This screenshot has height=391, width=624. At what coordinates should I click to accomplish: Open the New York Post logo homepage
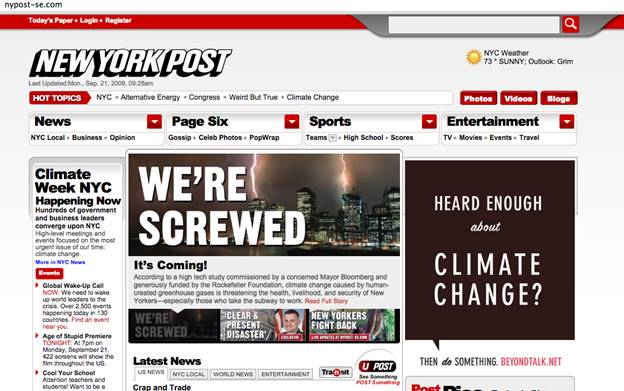pos(130,63)
